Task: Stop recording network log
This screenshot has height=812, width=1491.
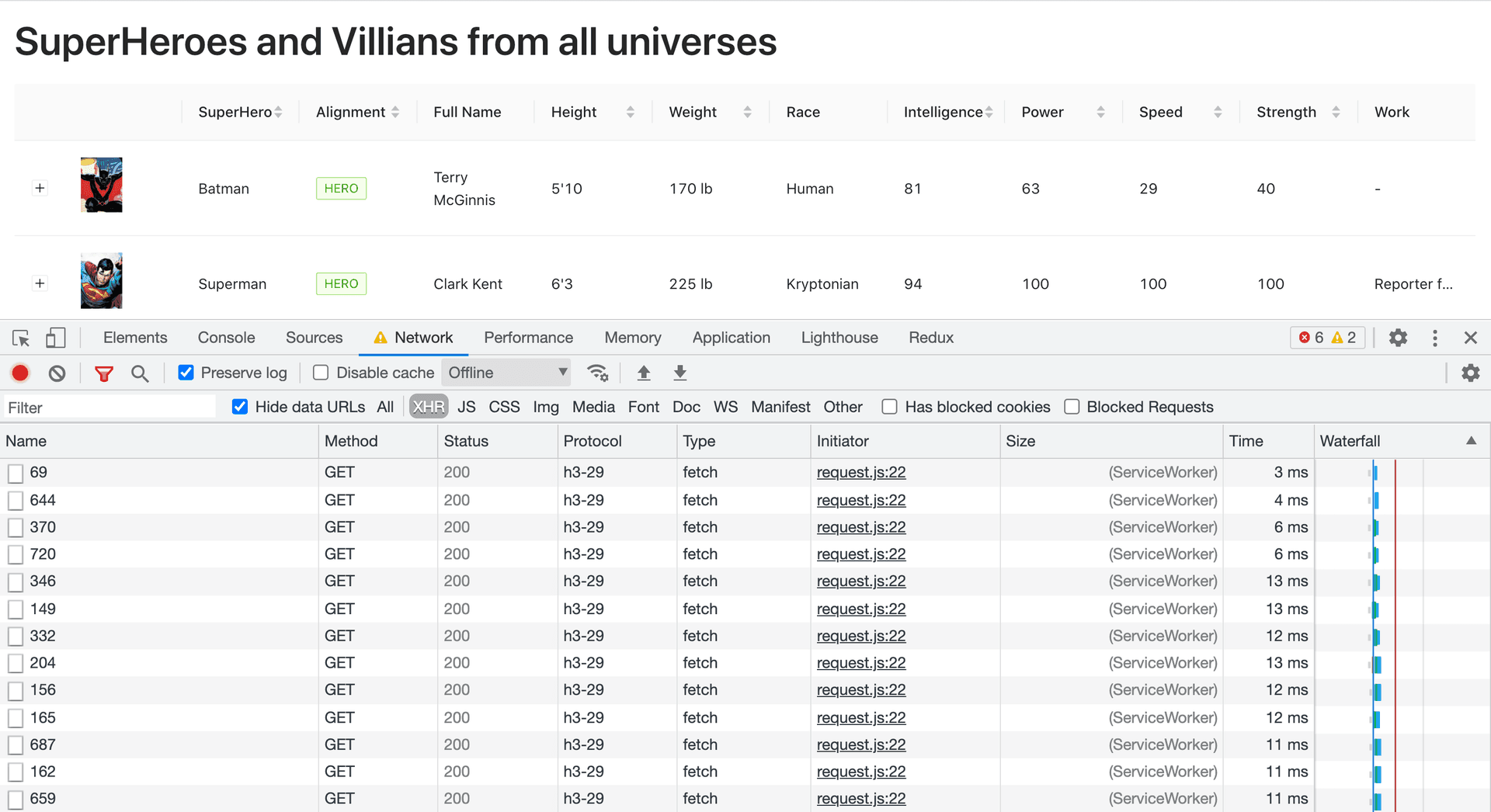Action: pos(20,373)
